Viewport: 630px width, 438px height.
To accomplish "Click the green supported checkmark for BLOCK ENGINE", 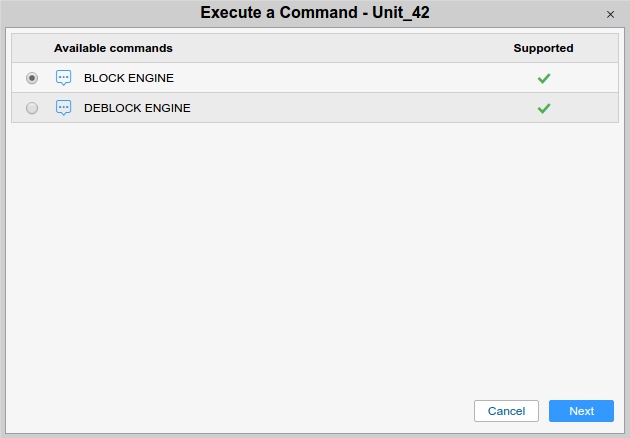I will pyautogui.click(x=544, y=78).
